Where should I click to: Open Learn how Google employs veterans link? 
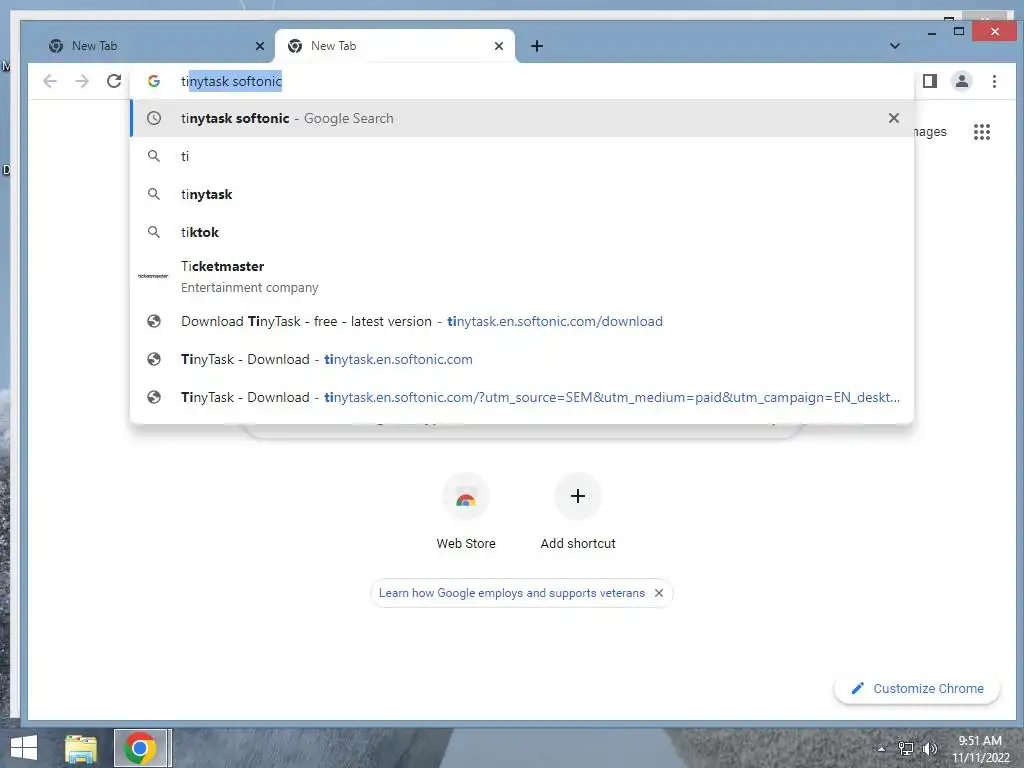pos(511,593)
